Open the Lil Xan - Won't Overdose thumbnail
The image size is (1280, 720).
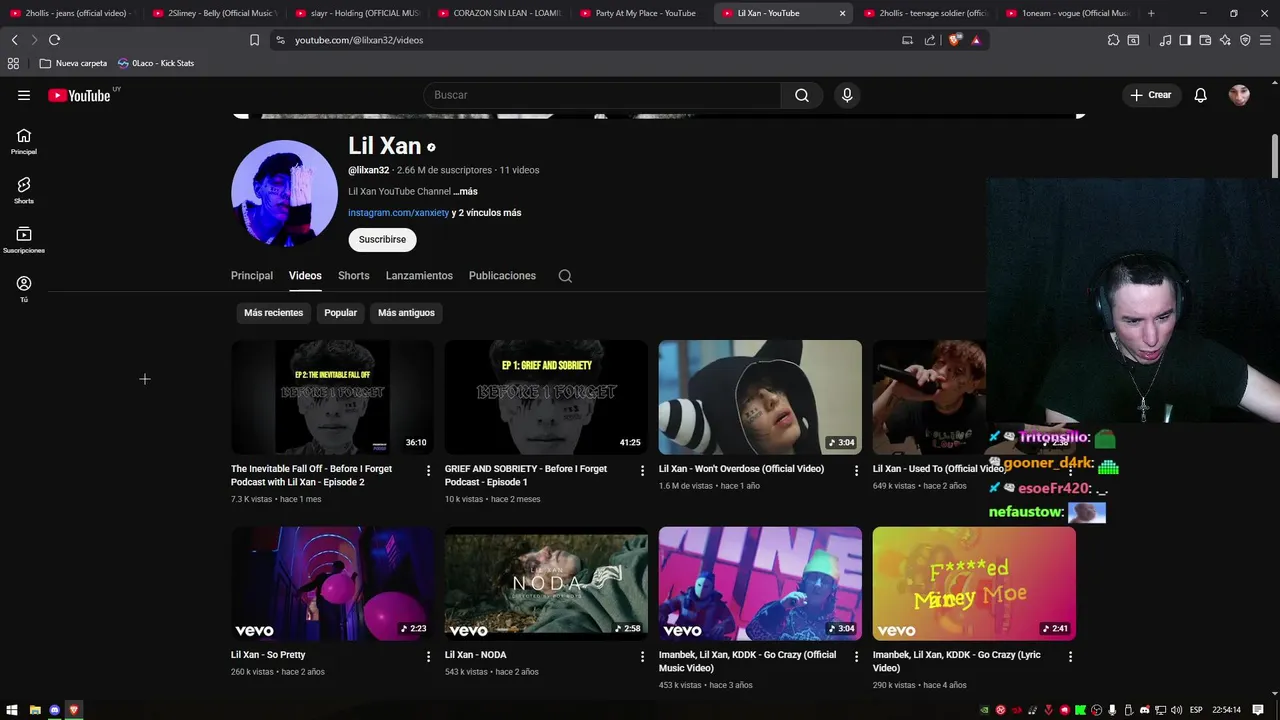point(760,397)
